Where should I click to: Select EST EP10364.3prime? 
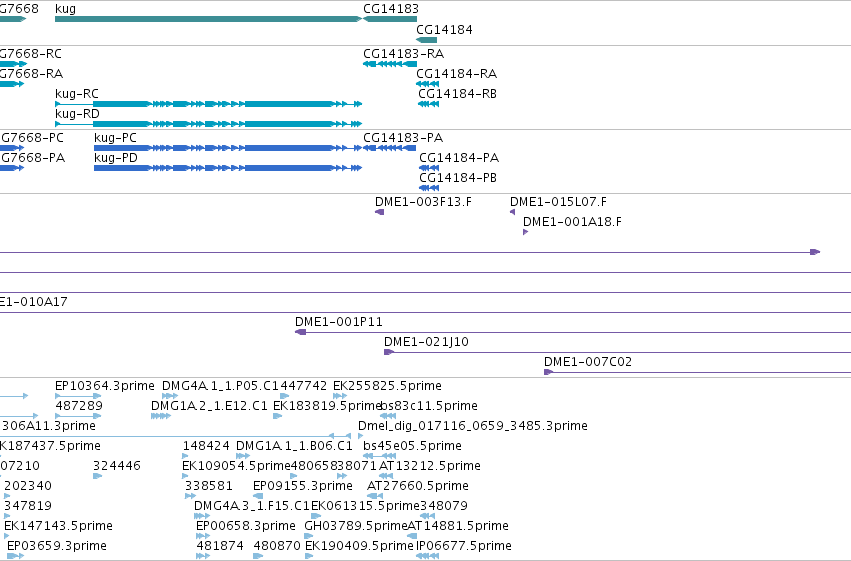click(78, 396)
